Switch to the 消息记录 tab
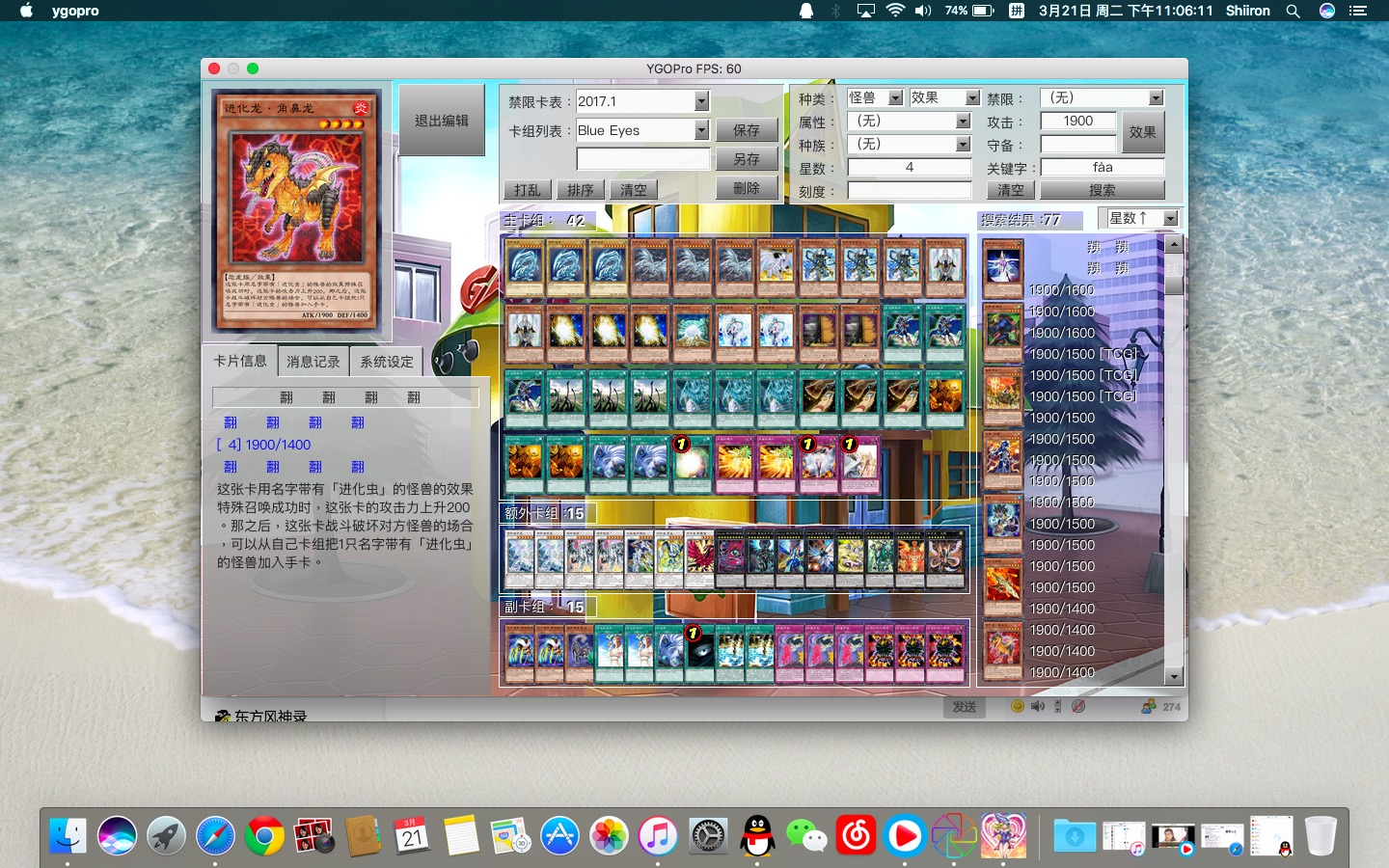 pyautogui.click(x=313, y=362)
